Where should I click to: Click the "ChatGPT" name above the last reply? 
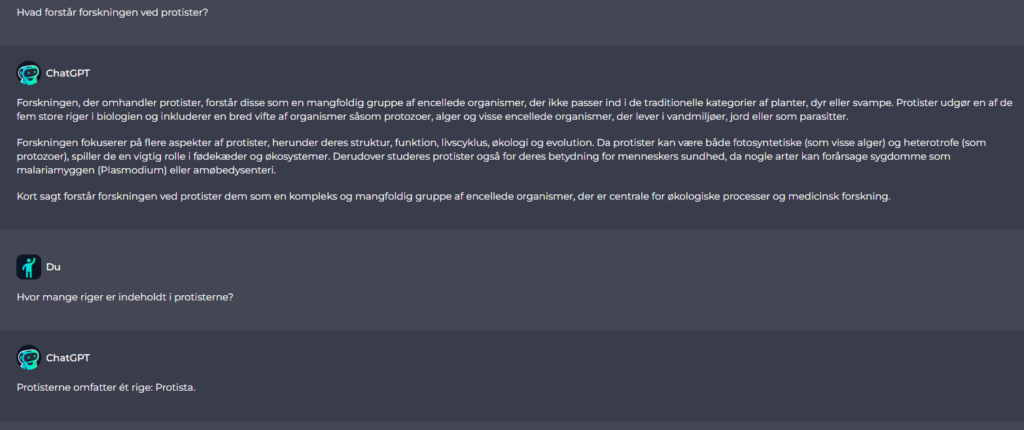(68, 358)
